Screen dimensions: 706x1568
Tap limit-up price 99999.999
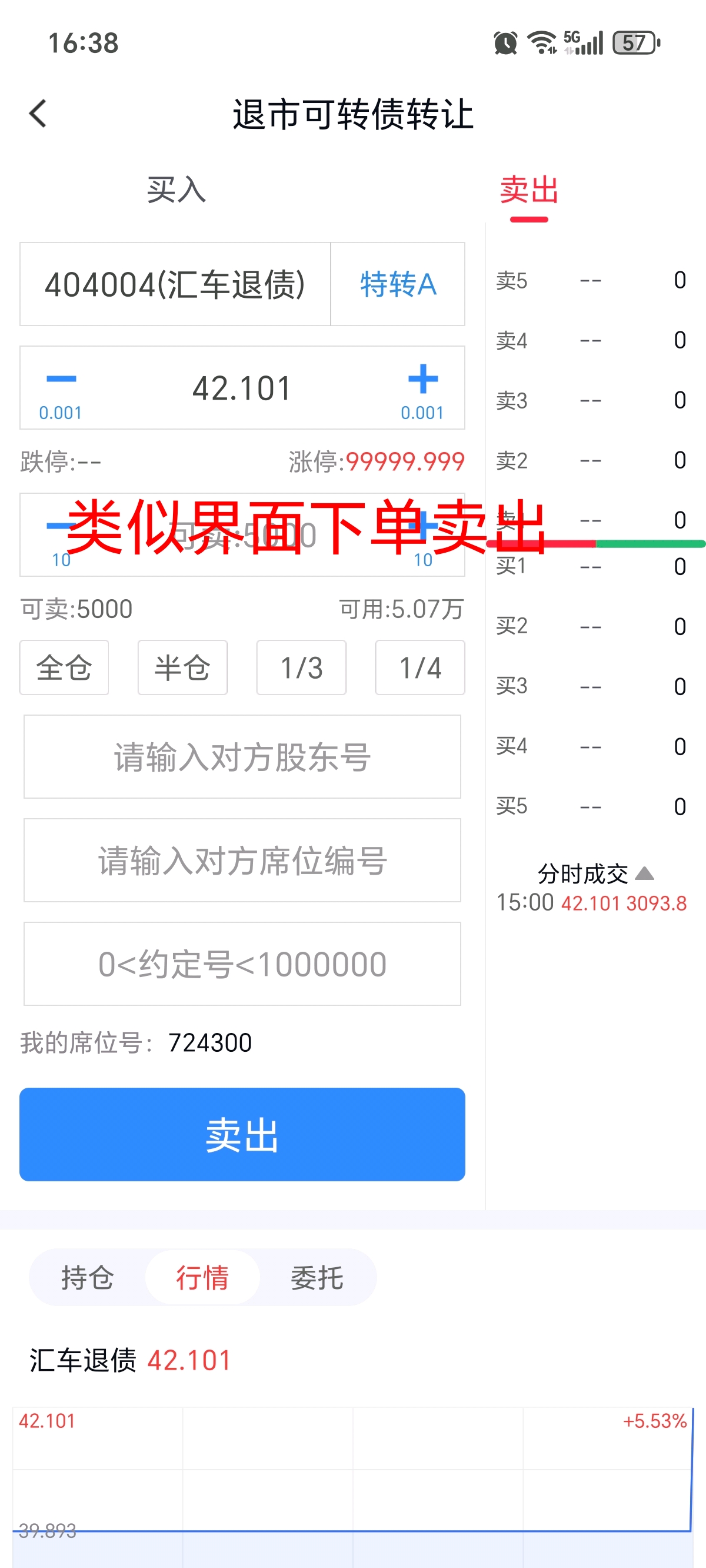click(x=405, y=461)
